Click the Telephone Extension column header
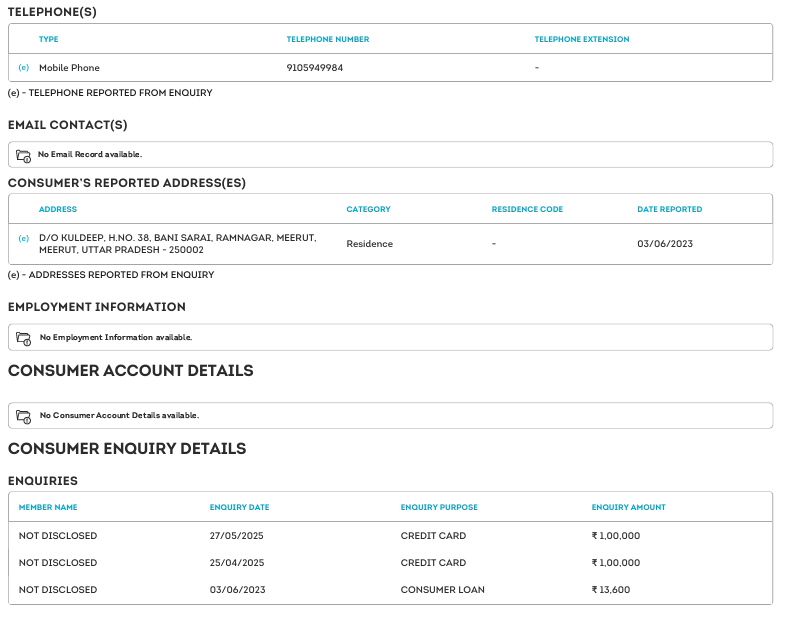797x622 pixels. click(582, 40)
